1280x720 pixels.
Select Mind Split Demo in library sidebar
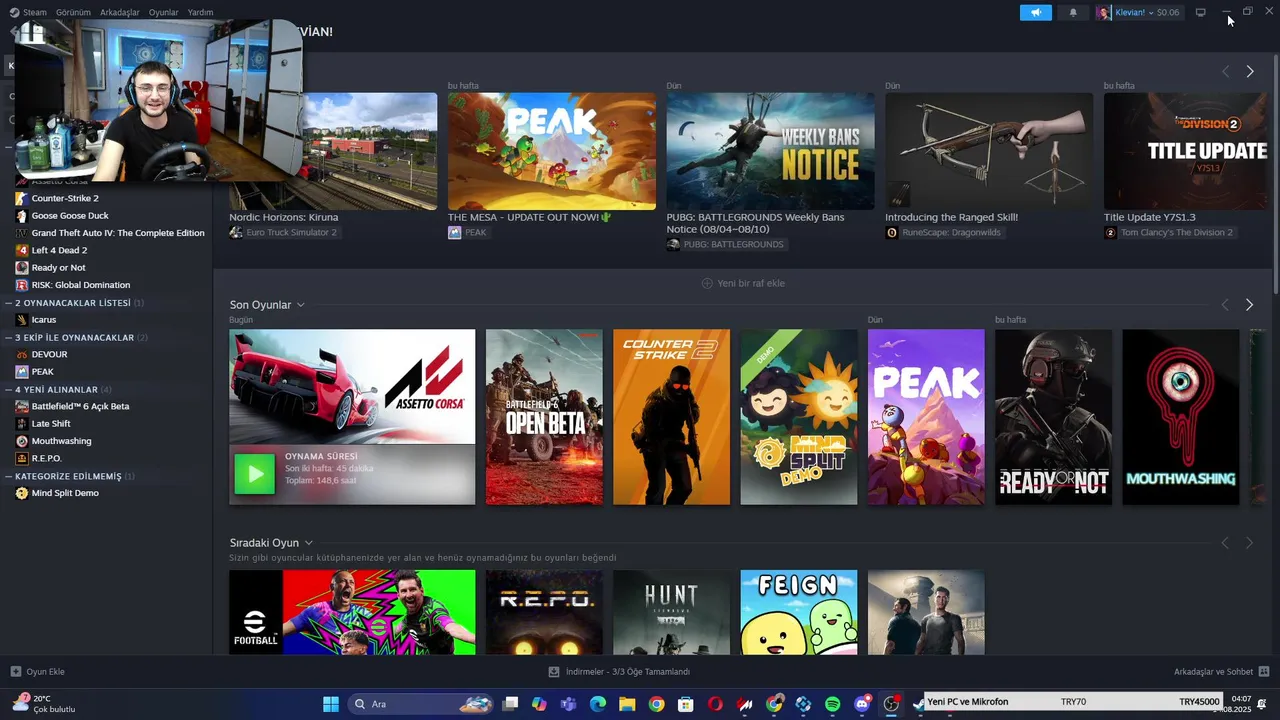coord(65,493)
